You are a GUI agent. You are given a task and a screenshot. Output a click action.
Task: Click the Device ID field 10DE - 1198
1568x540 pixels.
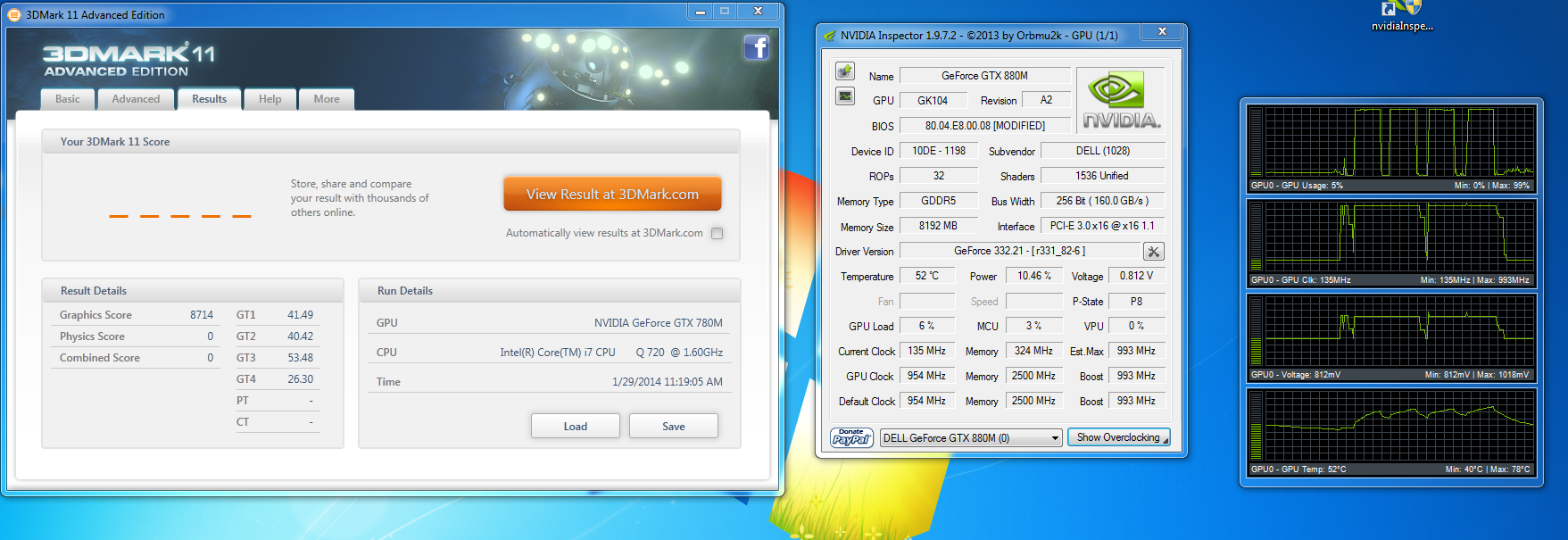(938, 151)
